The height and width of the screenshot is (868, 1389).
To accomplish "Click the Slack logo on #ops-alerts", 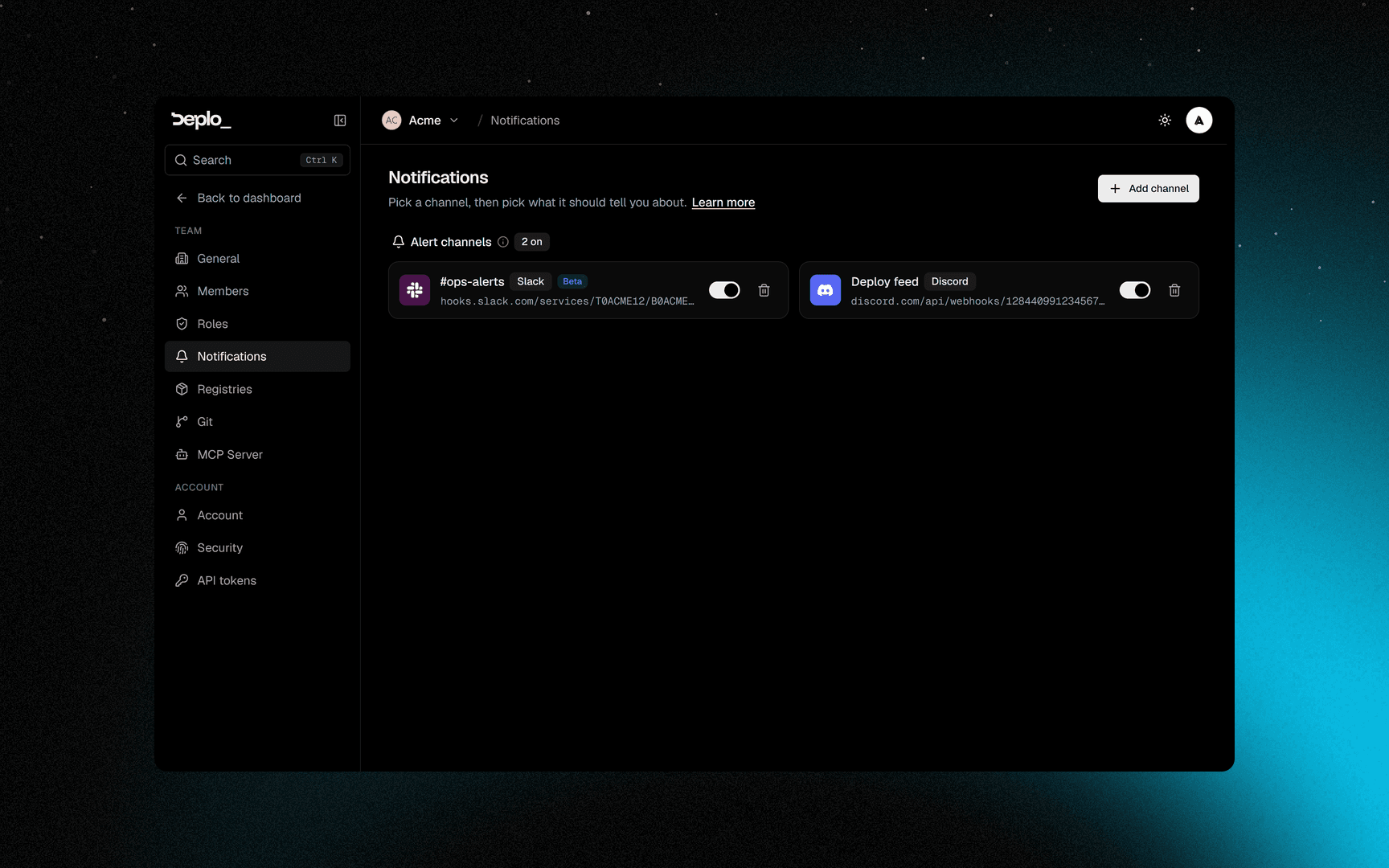I will click(x=415, y=290).
